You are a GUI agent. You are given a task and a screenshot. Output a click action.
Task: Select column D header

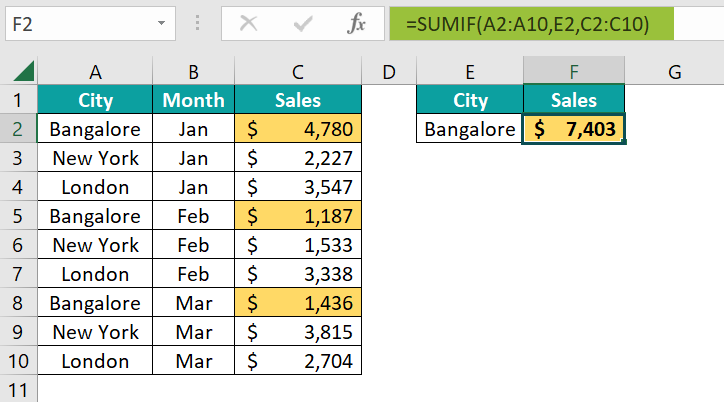pos(389,72)
